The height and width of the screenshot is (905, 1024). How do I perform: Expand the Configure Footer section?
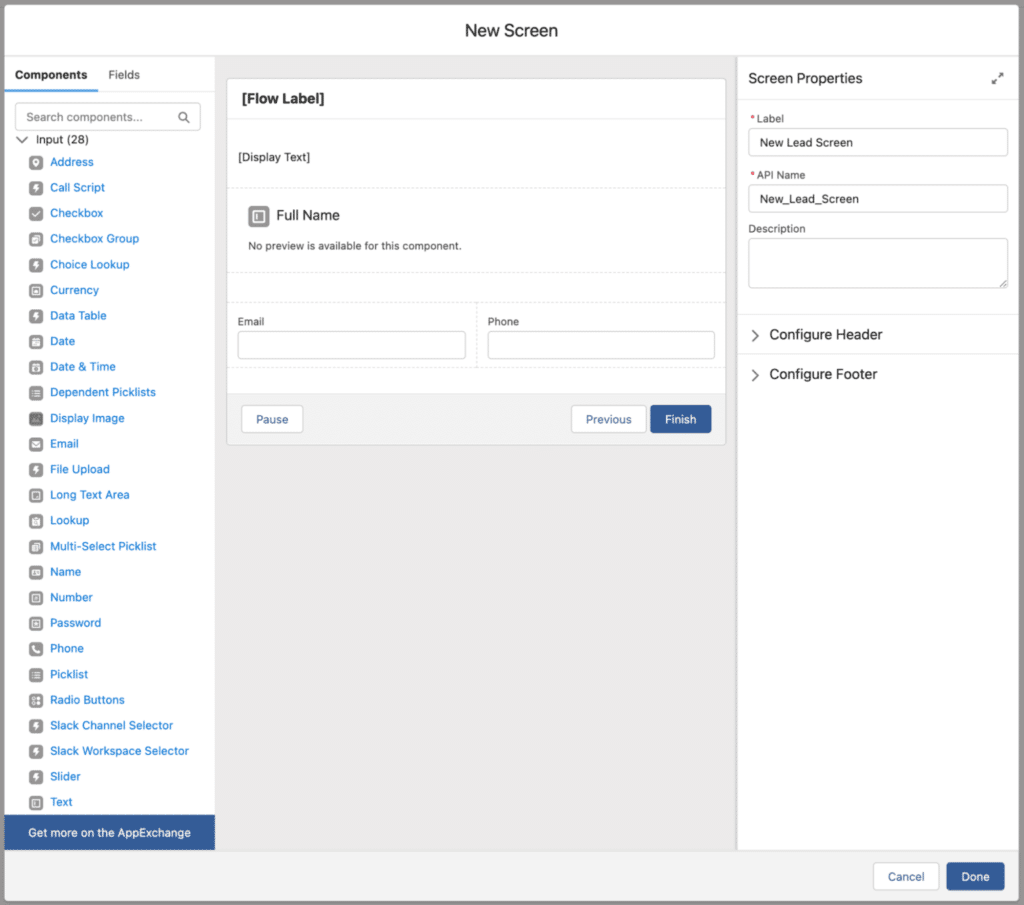[822, 374]
